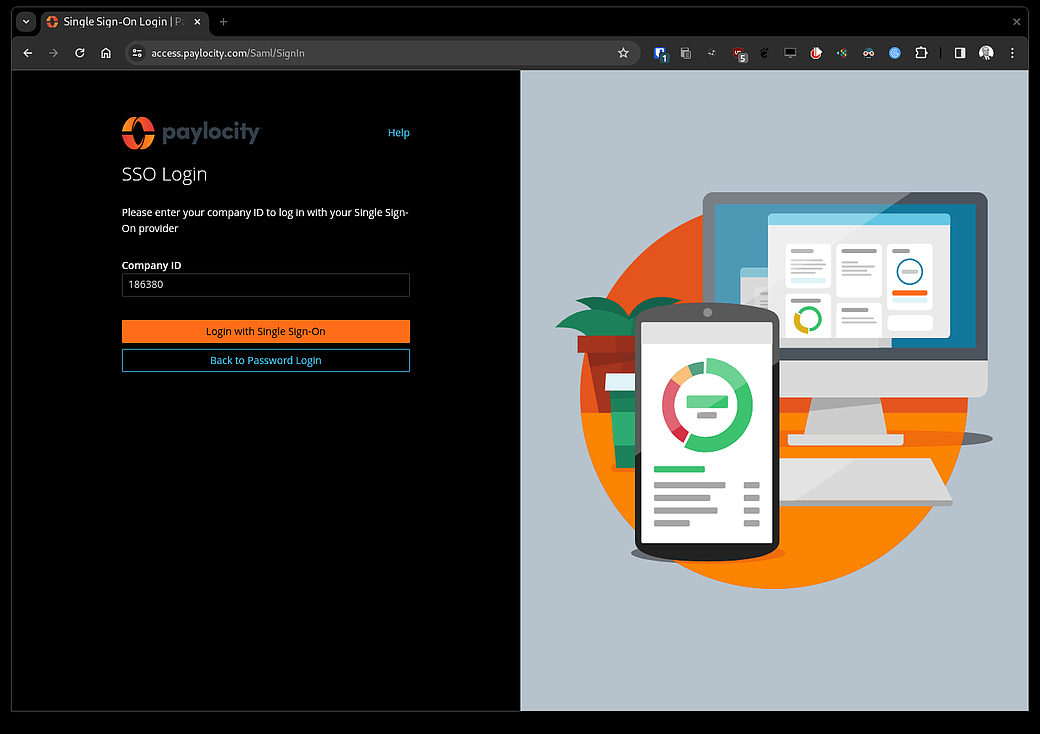Select the Single Sign-On Login tab
This screenshot has height=734, width=1040.
[x=120, y=21]
